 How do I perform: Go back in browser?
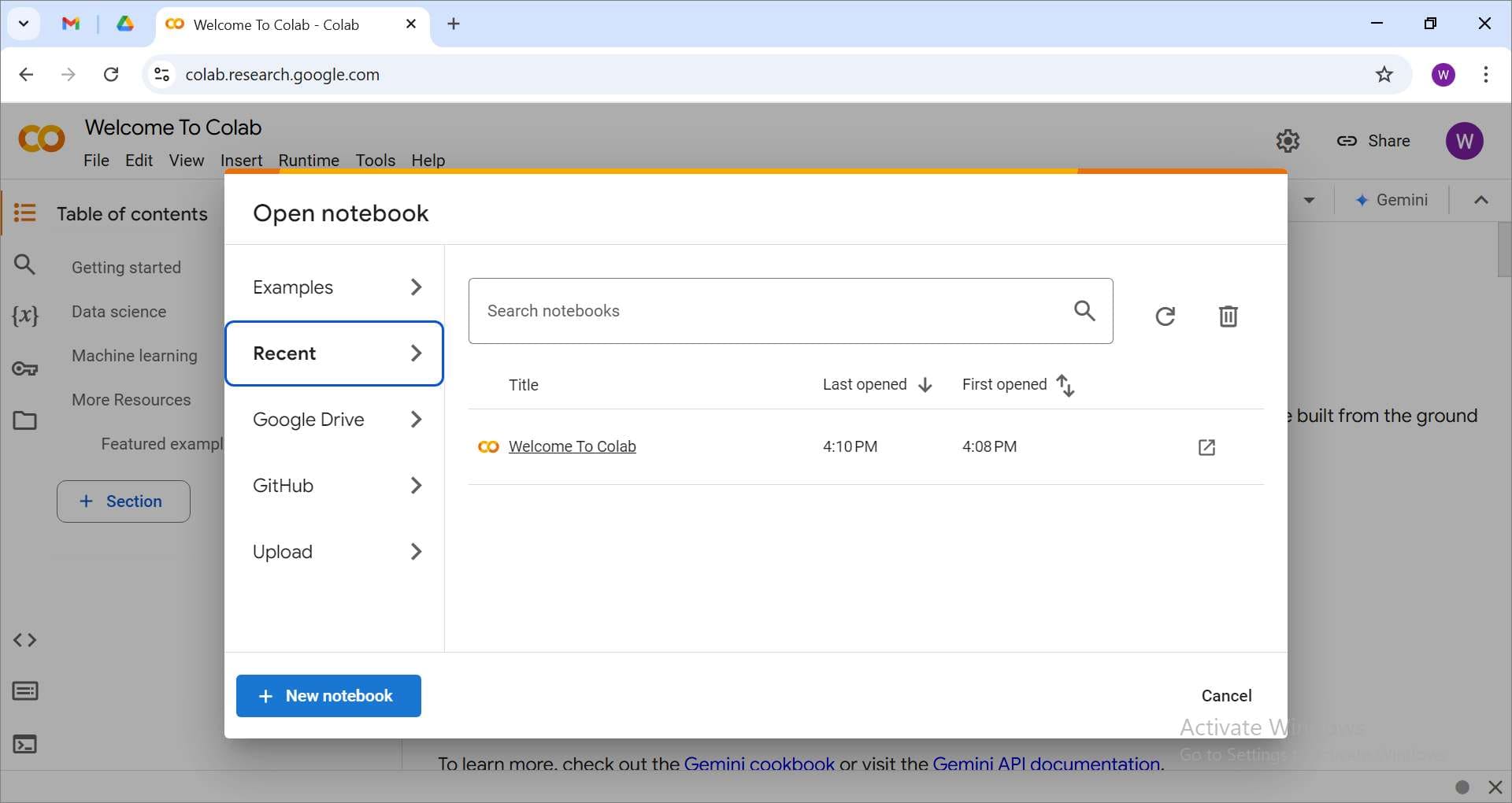pos(26,74)
